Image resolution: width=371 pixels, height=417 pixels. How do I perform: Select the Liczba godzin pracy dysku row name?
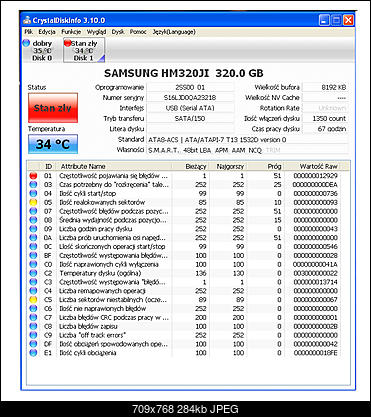click(96, 229)
